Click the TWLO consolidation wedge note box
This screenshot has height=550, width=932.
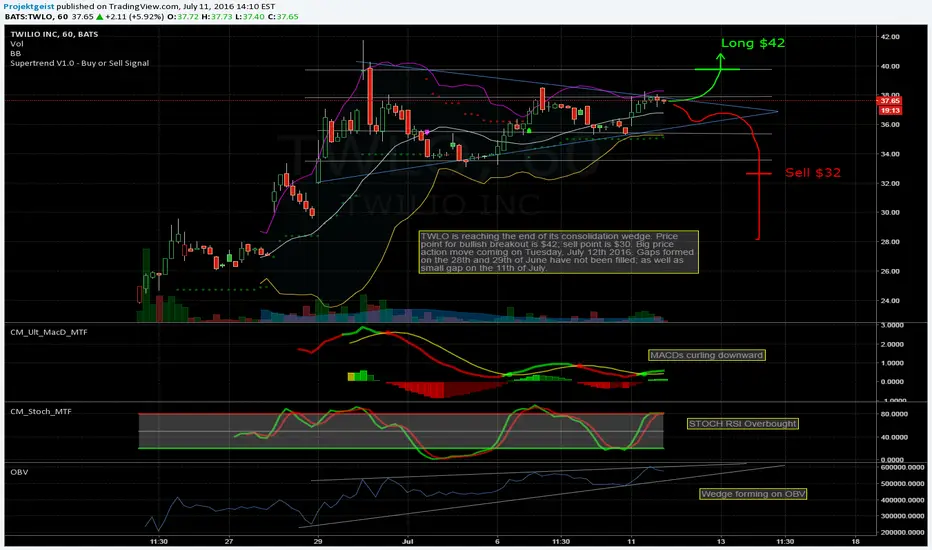[x=559, y=252]
